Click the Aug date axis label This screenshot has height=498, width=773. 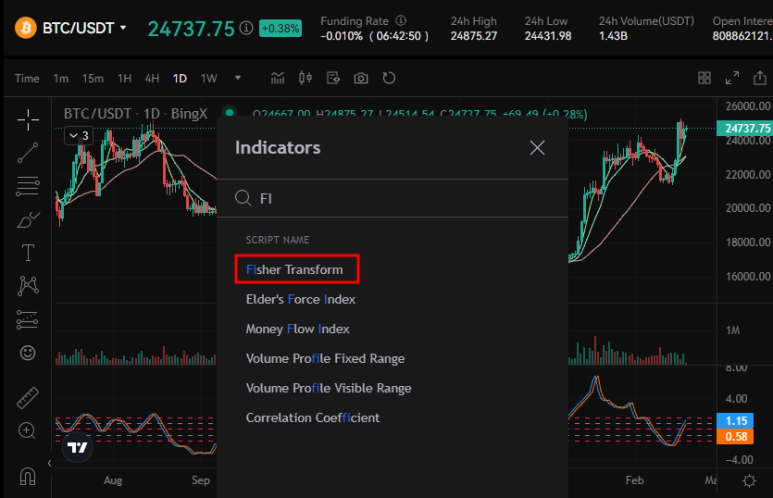tap(113, 480)
